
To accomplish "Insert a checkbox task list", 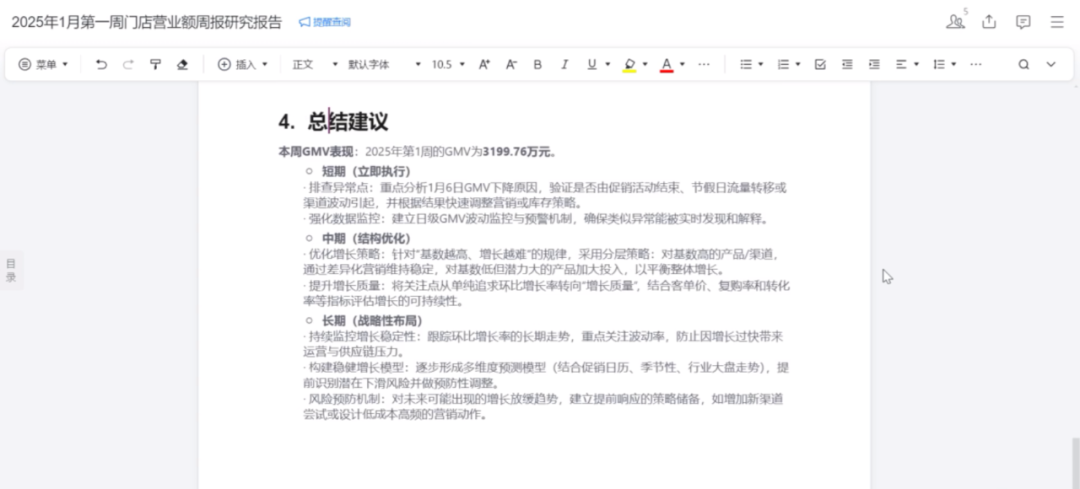I will (820, 64).
